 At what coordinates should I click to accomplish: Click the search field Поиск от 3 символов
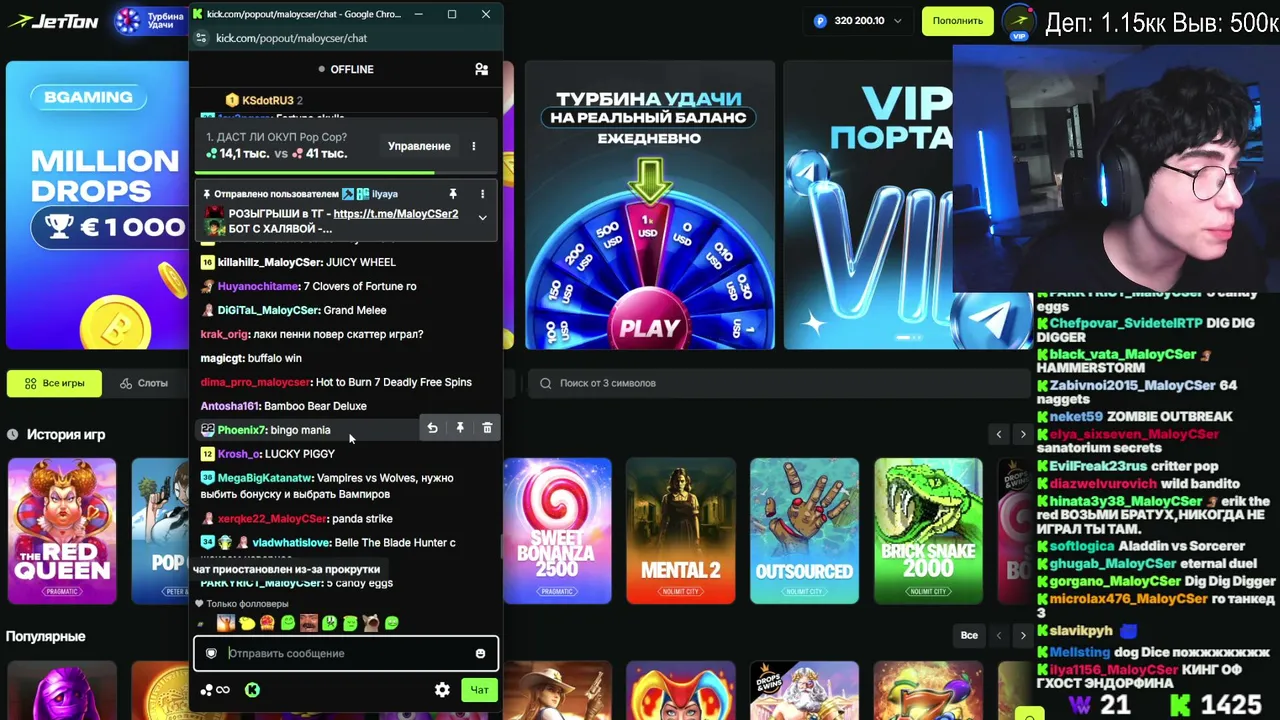(x=780, y=383)
